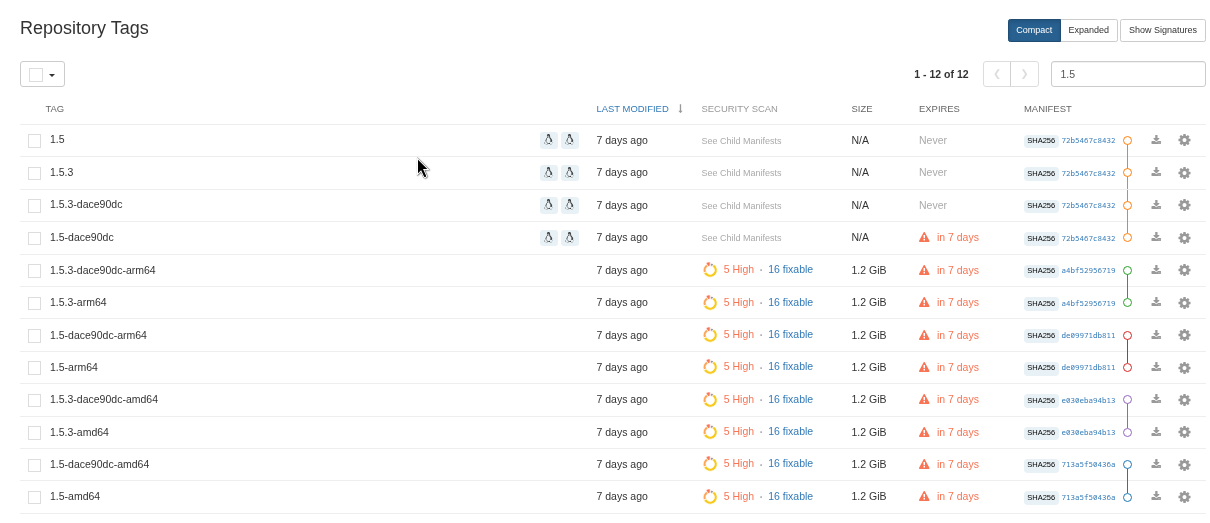Check the 1.5.3-dace90dc-arm64 tag row

click(35, 271)
